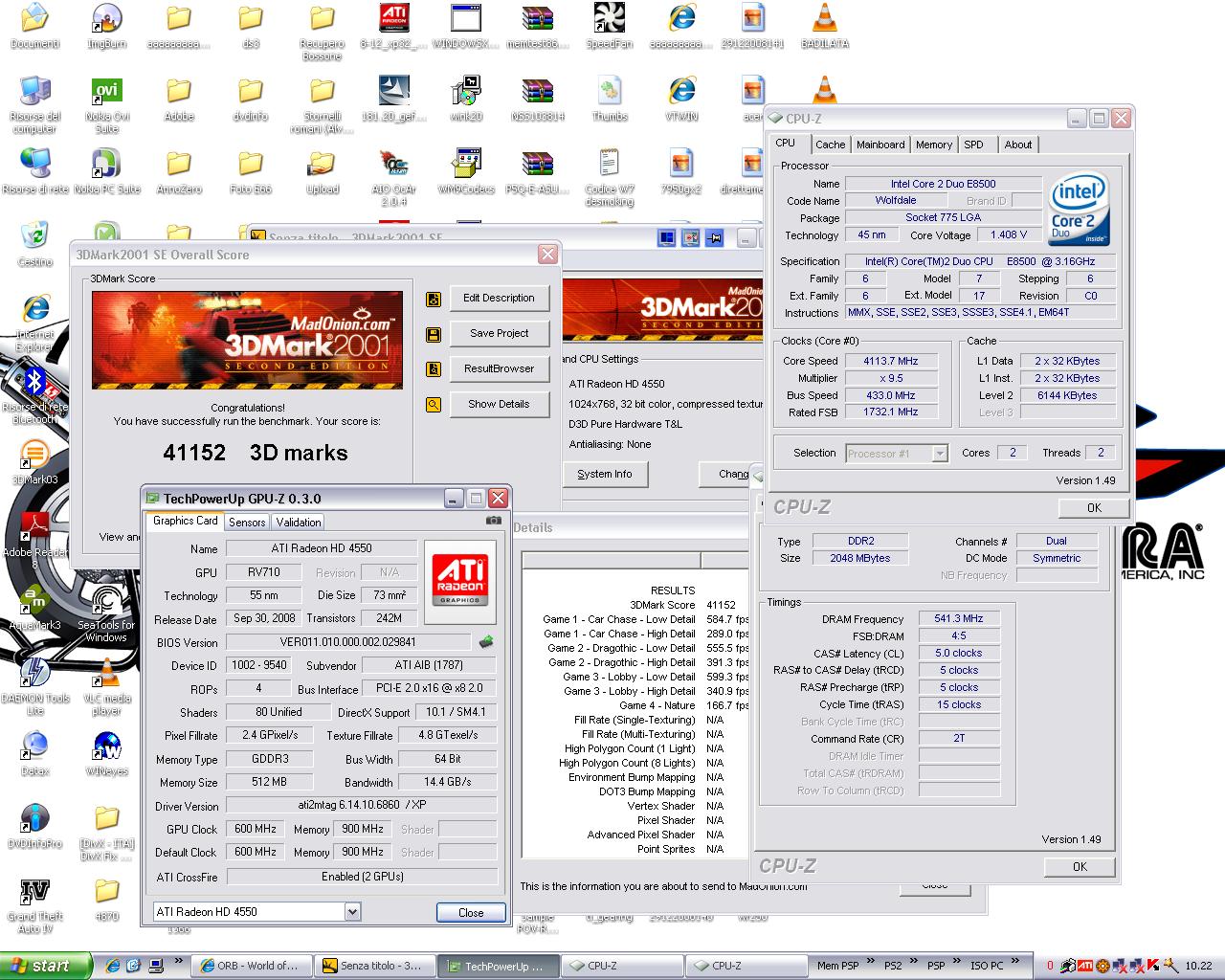Screen dimensions: 1225x980
Task: Expand the Mem PSP toolbar chevron
Action: pos(870,961)
